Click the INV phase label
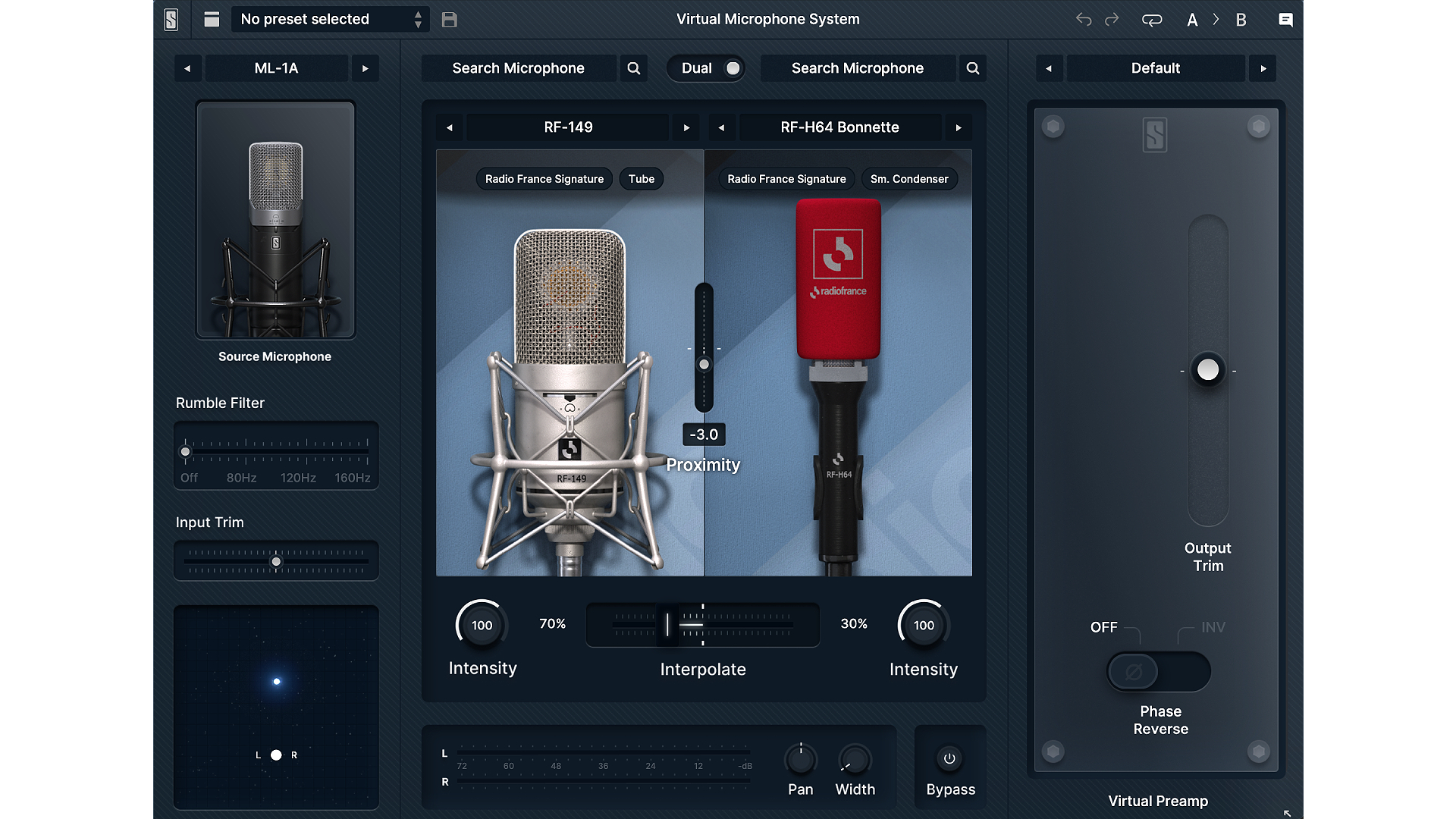Screen dimensions: 1456x819 coord(1213,627)
